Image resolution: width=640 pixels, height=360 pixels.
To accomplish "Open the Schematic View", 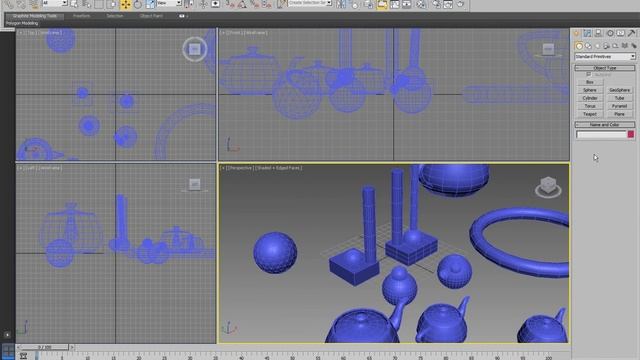I will point(407,4).
